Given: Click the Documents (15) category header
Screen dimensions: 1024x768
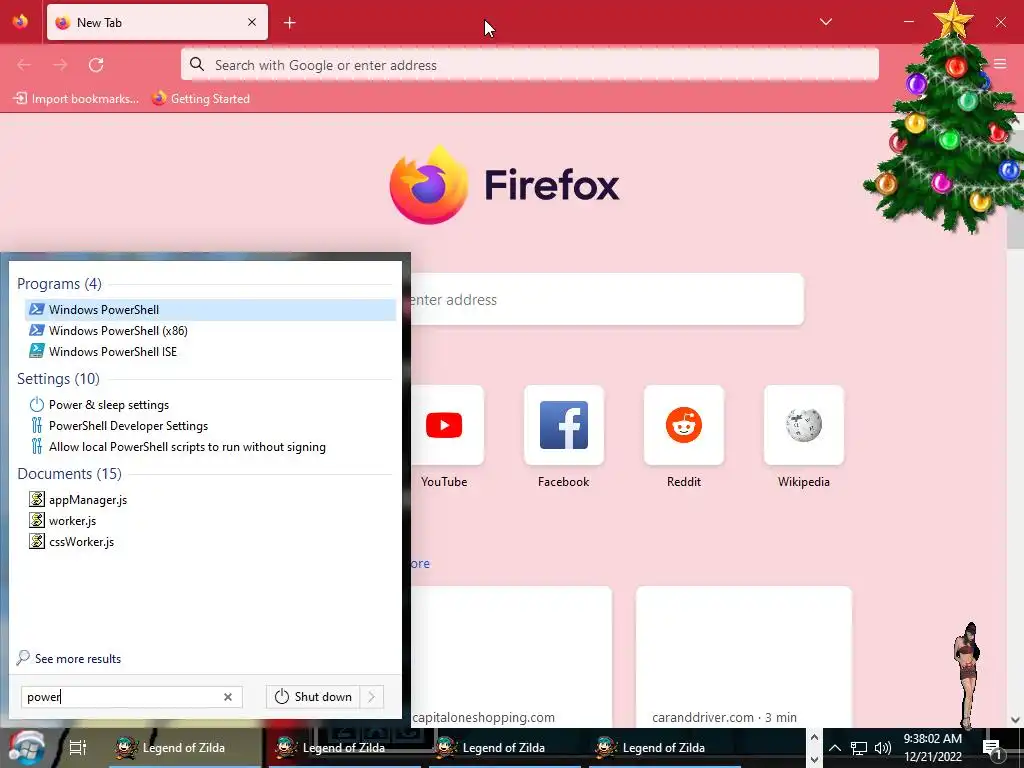Looking at the screenshot, I should (x=69, y=474).
